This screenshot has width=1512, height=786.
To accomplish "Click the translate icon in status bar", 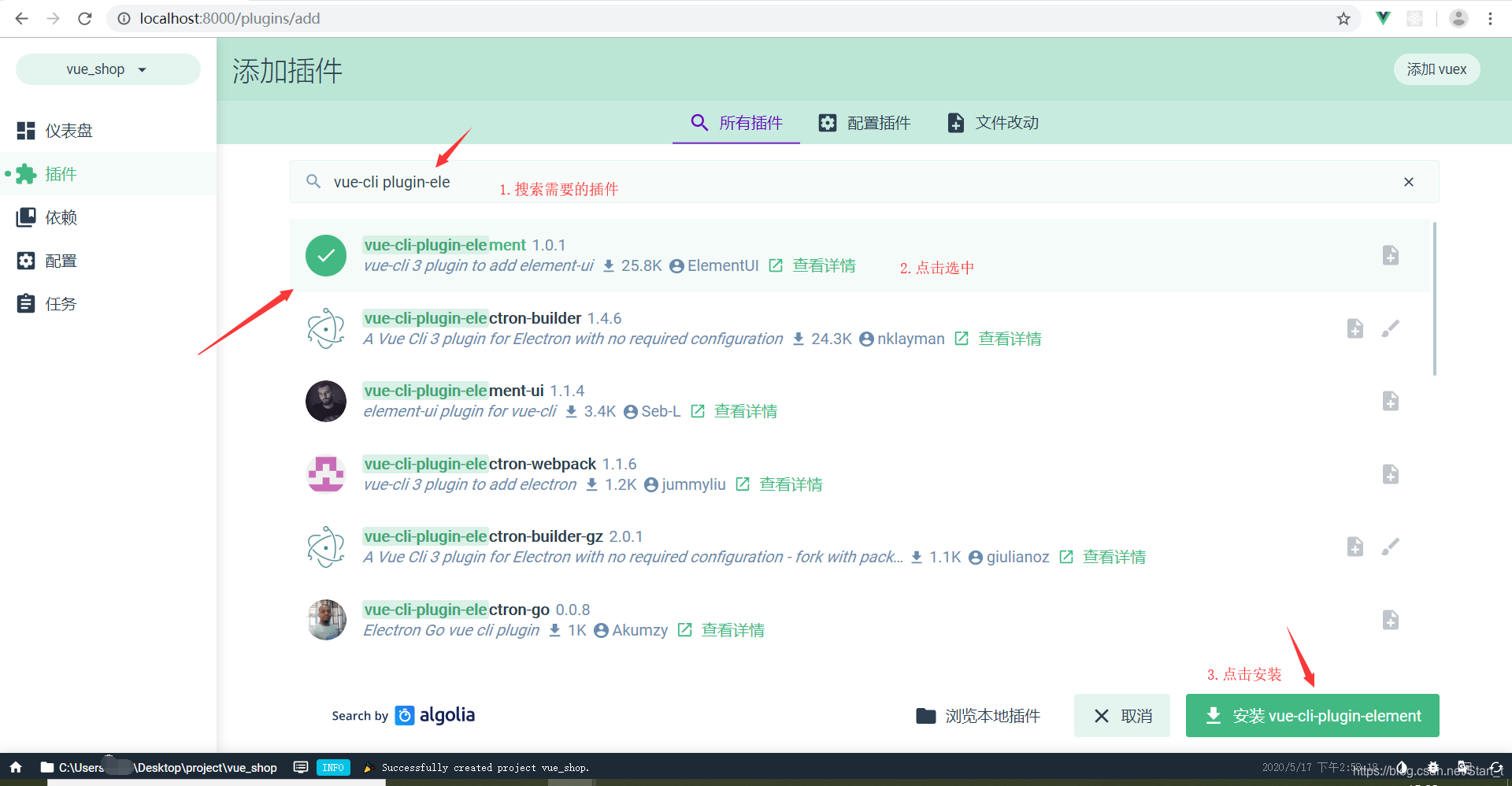I will 1465,768.
